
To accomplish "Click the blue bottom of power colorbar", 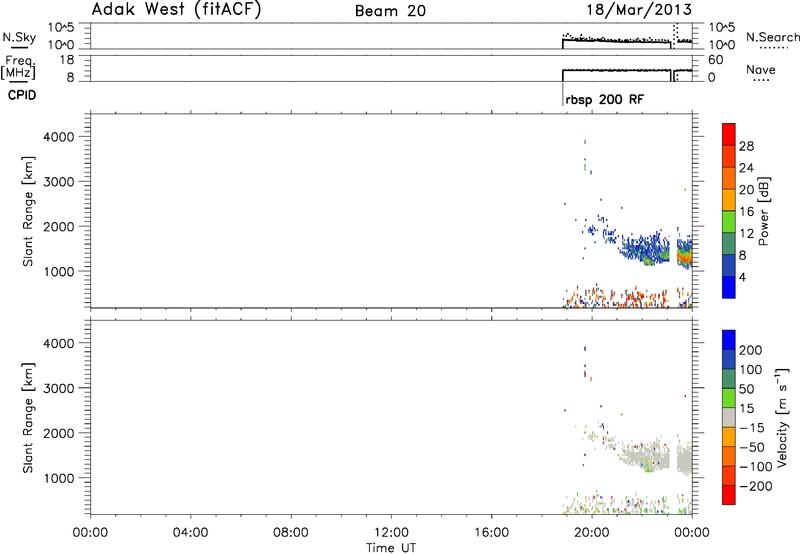I will coord(729,287).
